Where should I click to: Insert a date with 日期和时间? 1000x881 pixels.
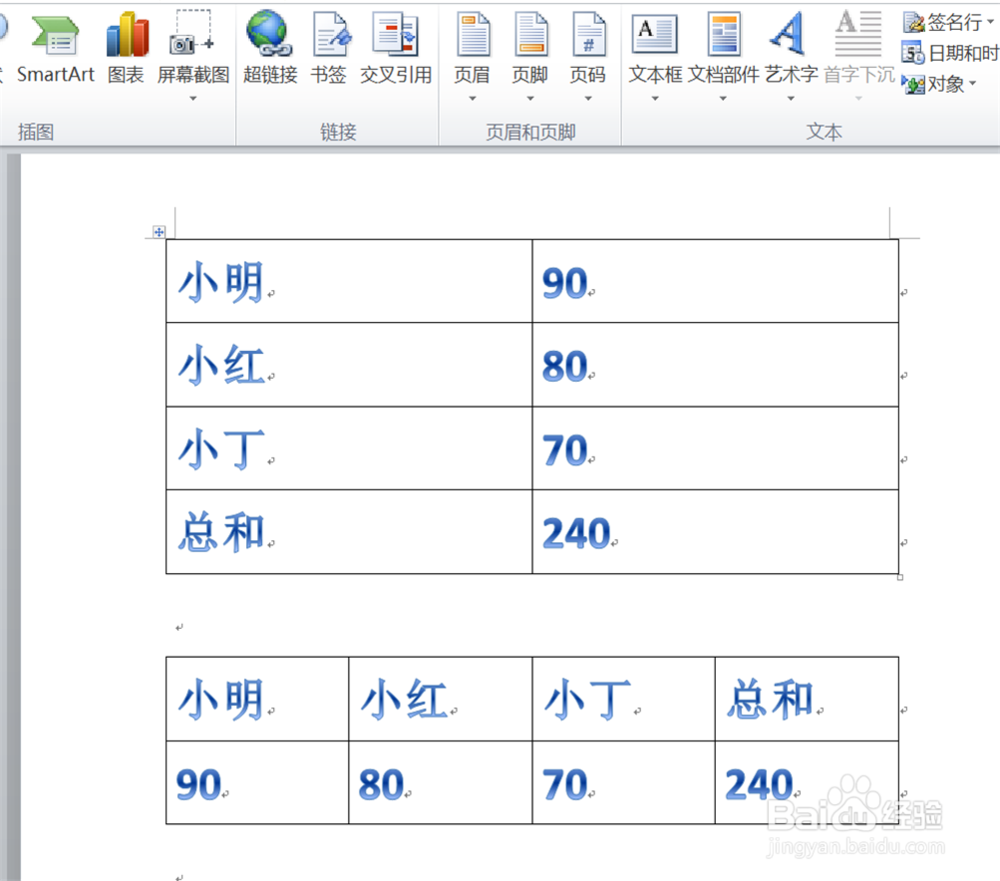(950, 53)
